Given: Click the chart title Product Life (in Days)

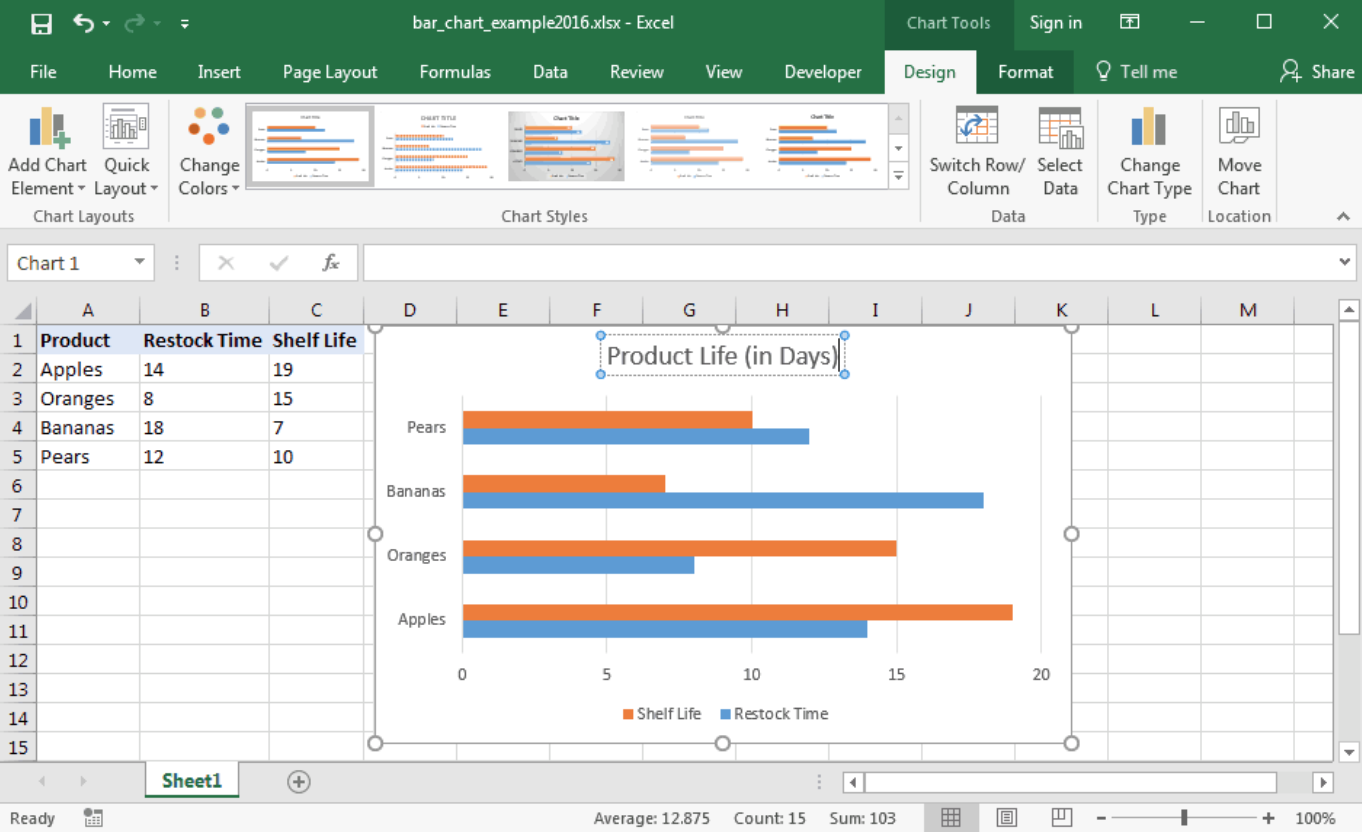Looking at the screenshot, I should [x=723, y=356].
